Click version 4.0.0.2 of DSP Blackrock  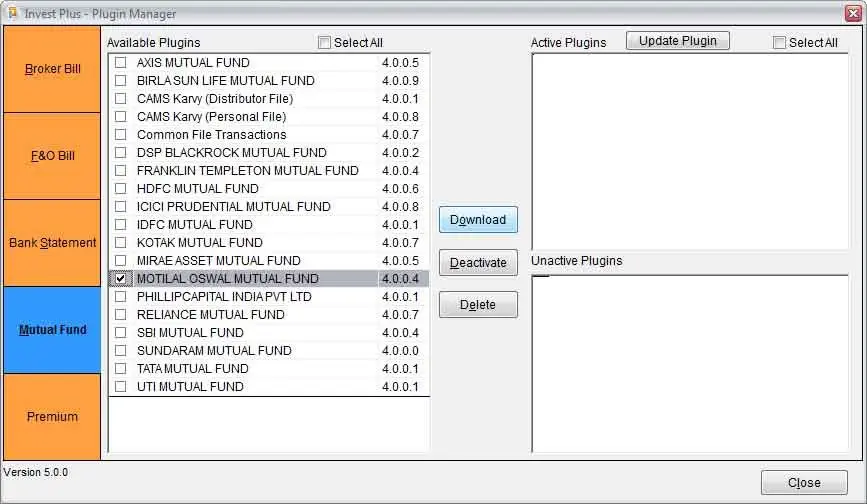[400, 153]
